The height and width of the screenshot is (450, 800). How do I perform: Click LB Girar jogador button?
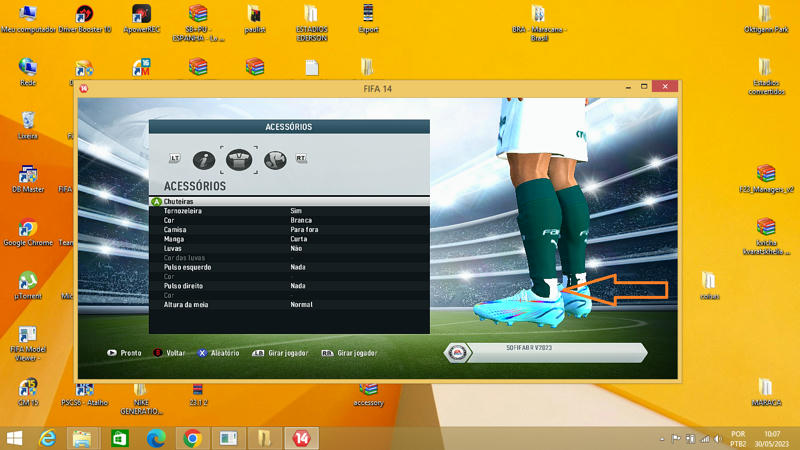[280, 353]
